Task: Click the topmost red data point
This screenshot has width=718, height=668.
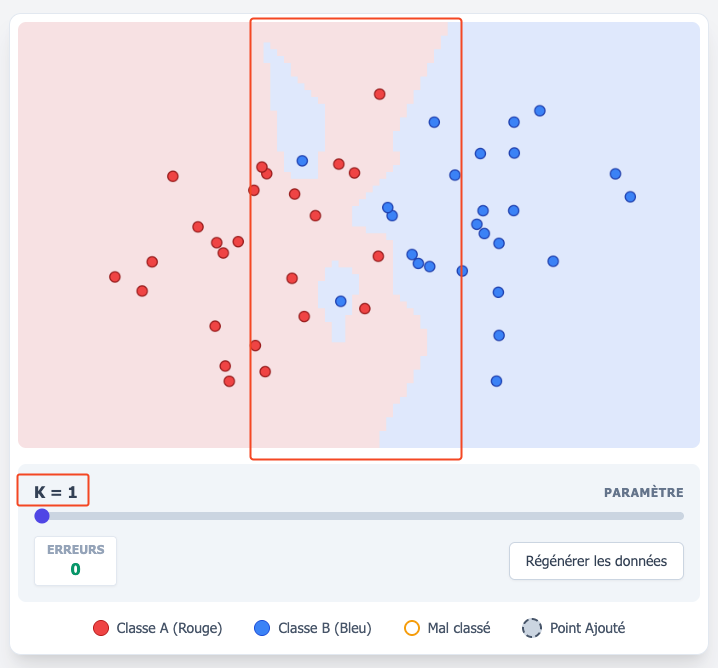Action: click(x=380, y=94)
